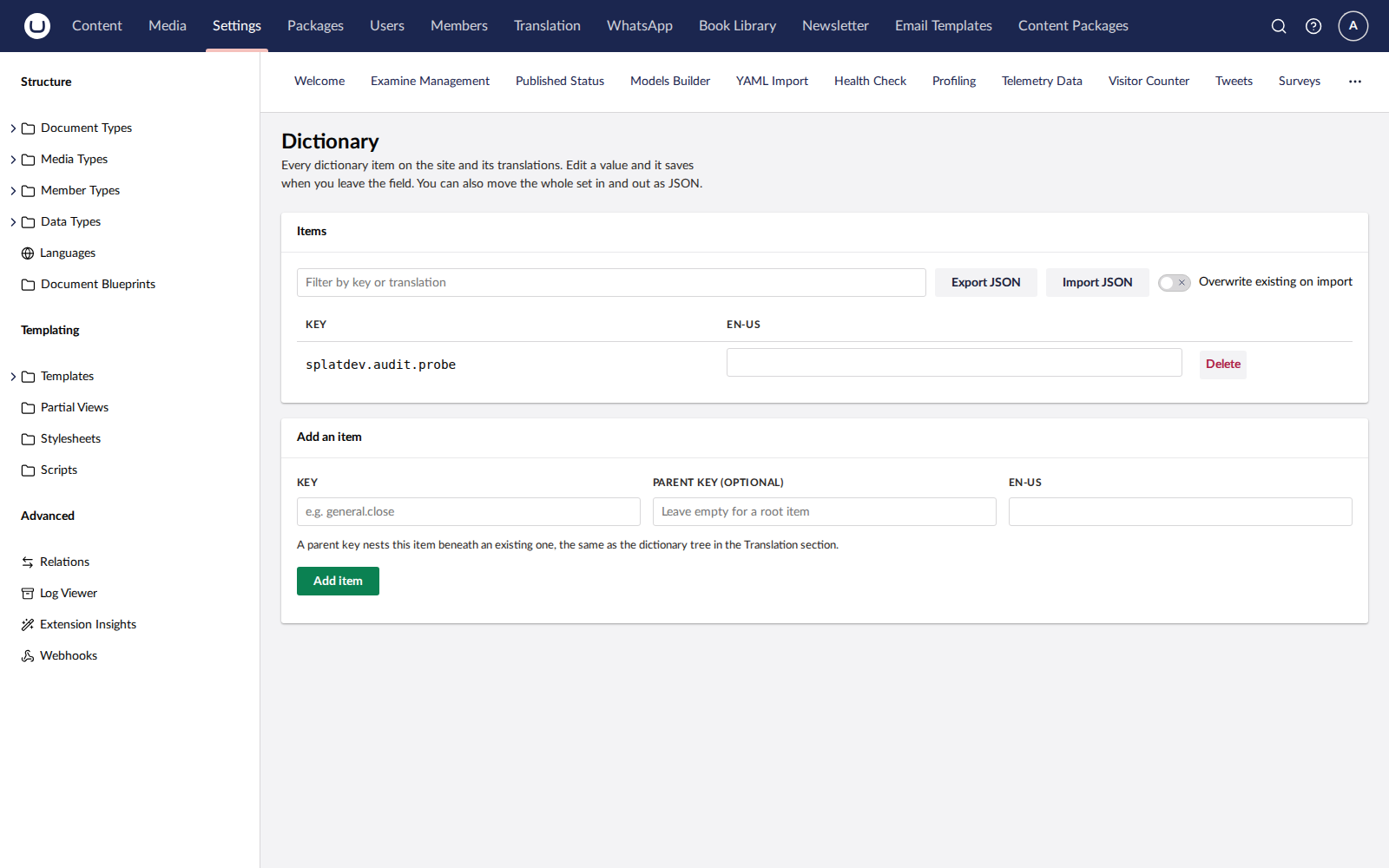Open the Book Library section
This screenshot has width=1389, height=868.
(x=738, y=26)
